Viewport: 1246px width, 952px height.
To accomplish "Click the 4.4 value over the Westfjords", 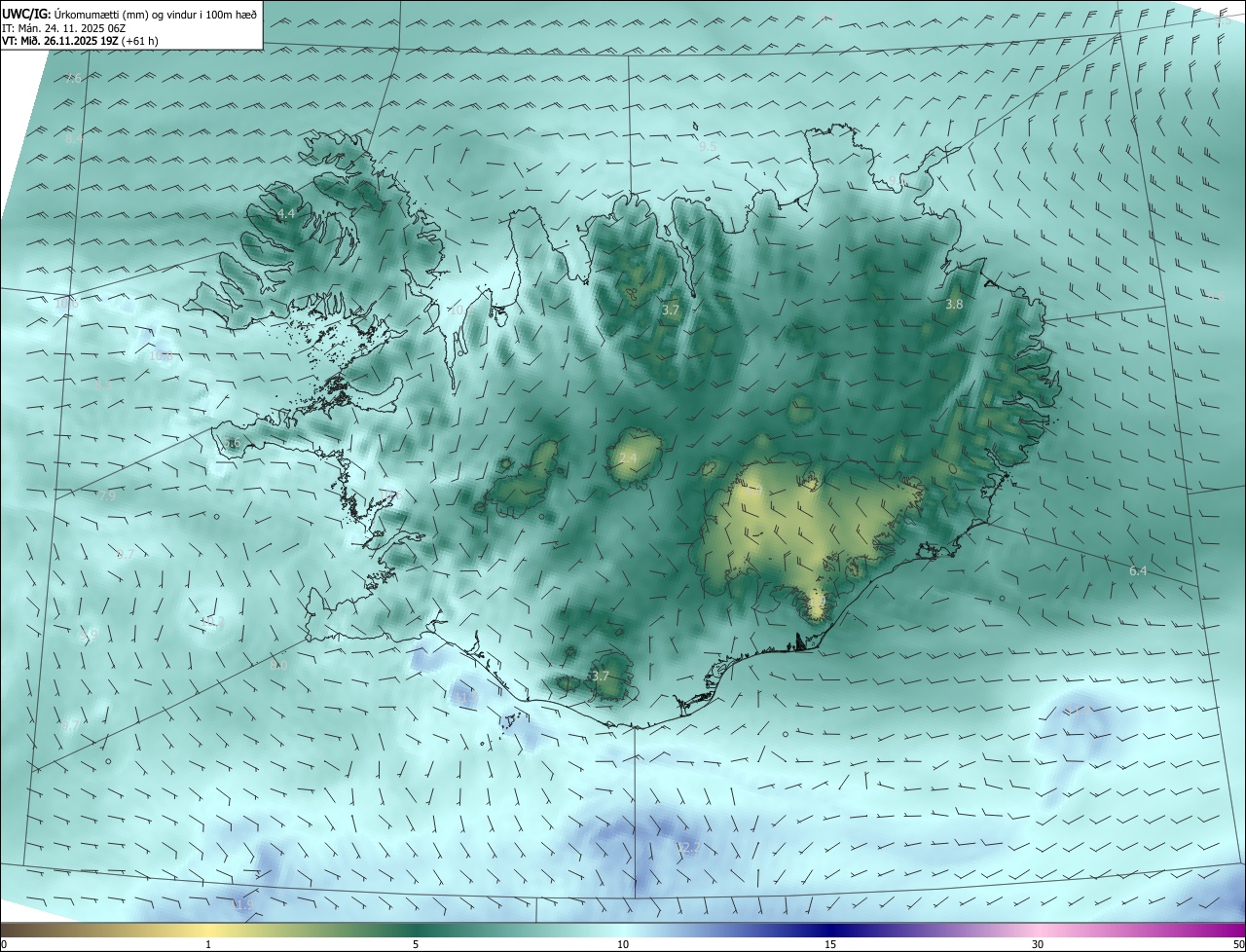I will (286, 213).
